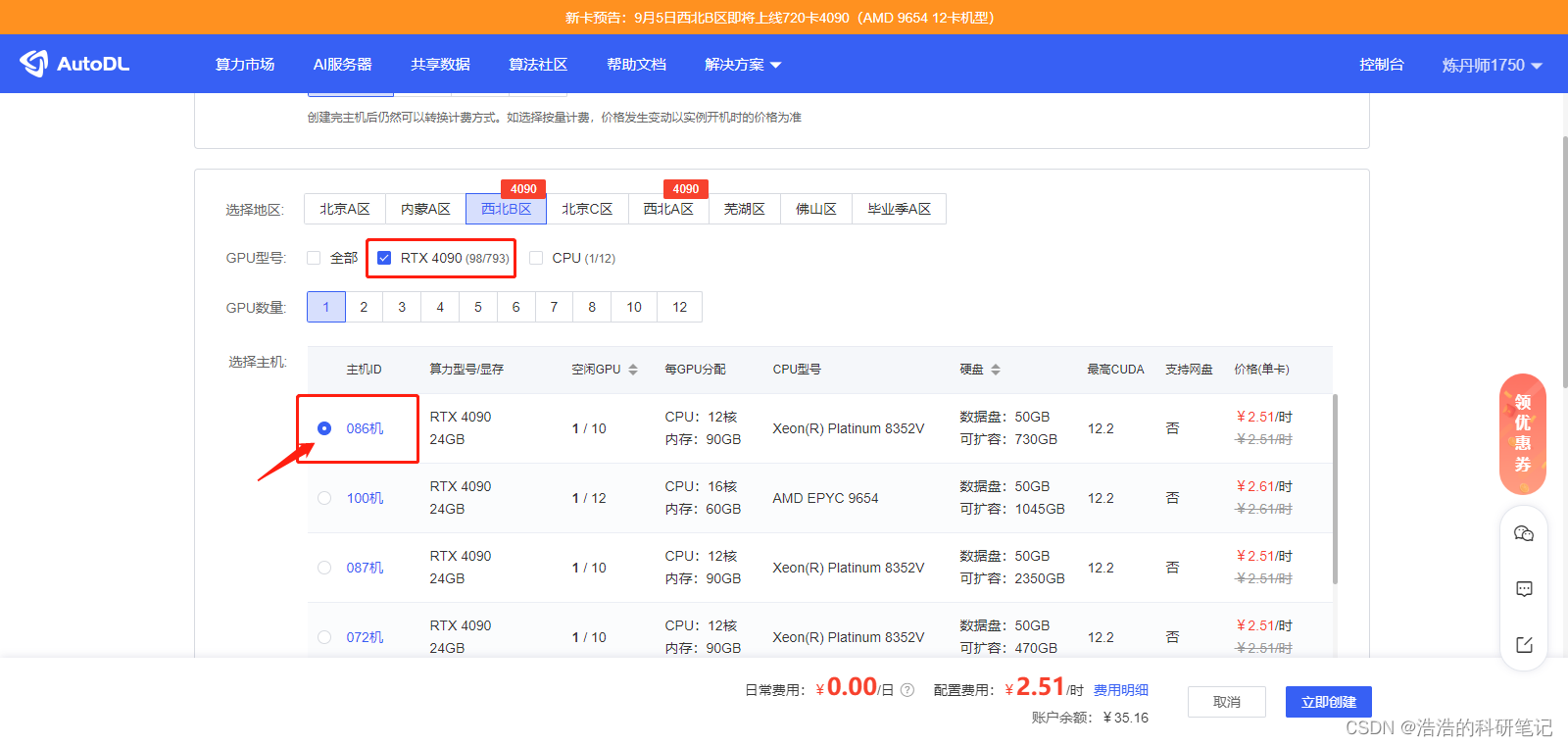Click the edit feedback icon in sidebar
This screenshot has height=746, width=1568.
pos(1524,644)
